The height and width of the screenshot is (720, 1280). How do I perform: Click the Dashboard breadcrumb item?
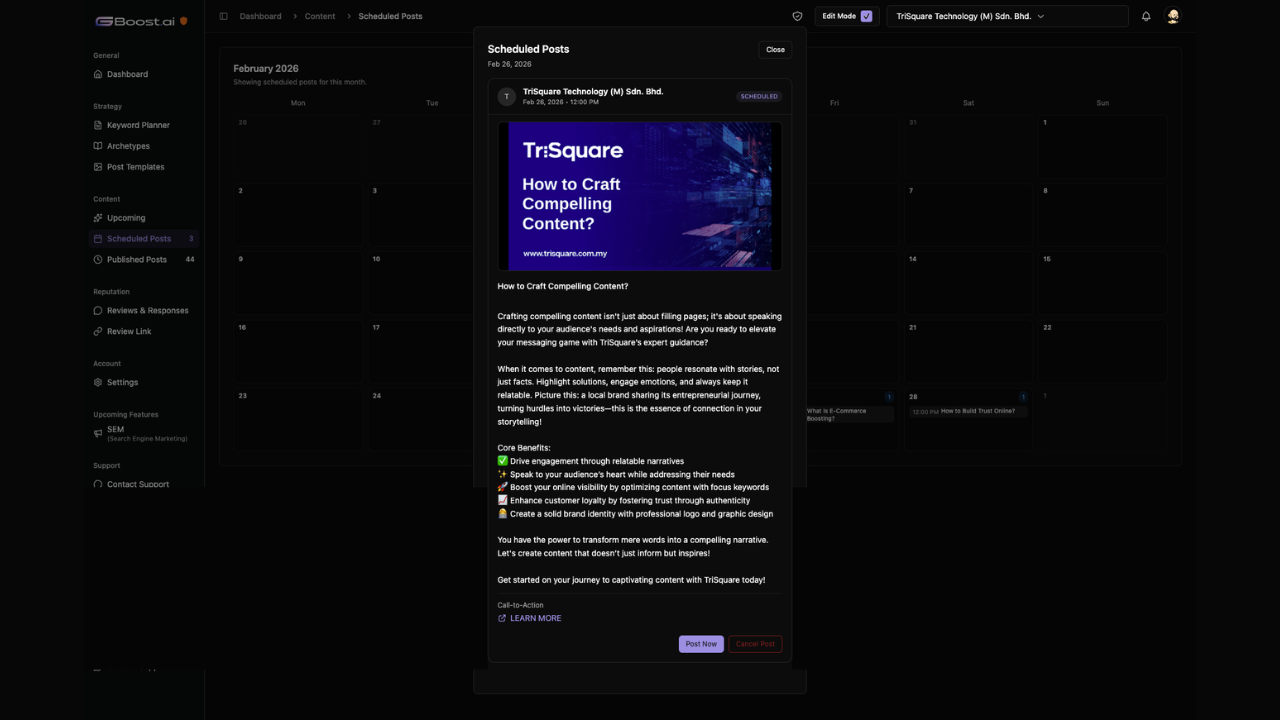260,16
